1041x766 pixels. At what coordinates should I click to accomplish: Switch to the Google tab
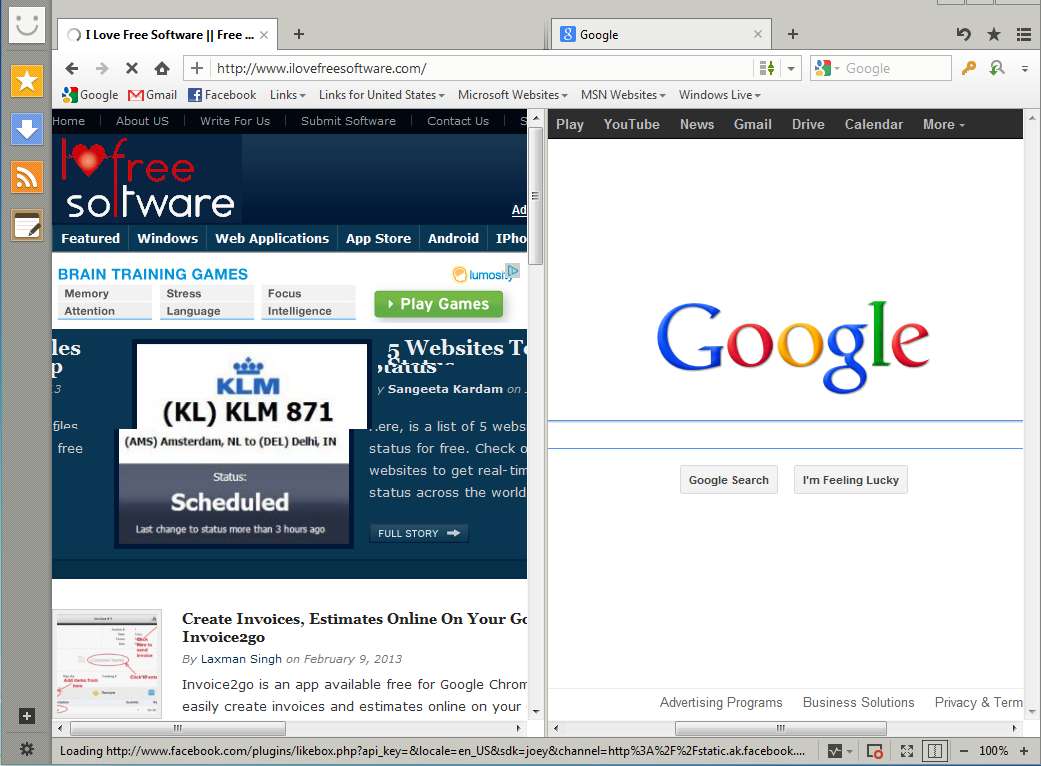click(661, 35)
